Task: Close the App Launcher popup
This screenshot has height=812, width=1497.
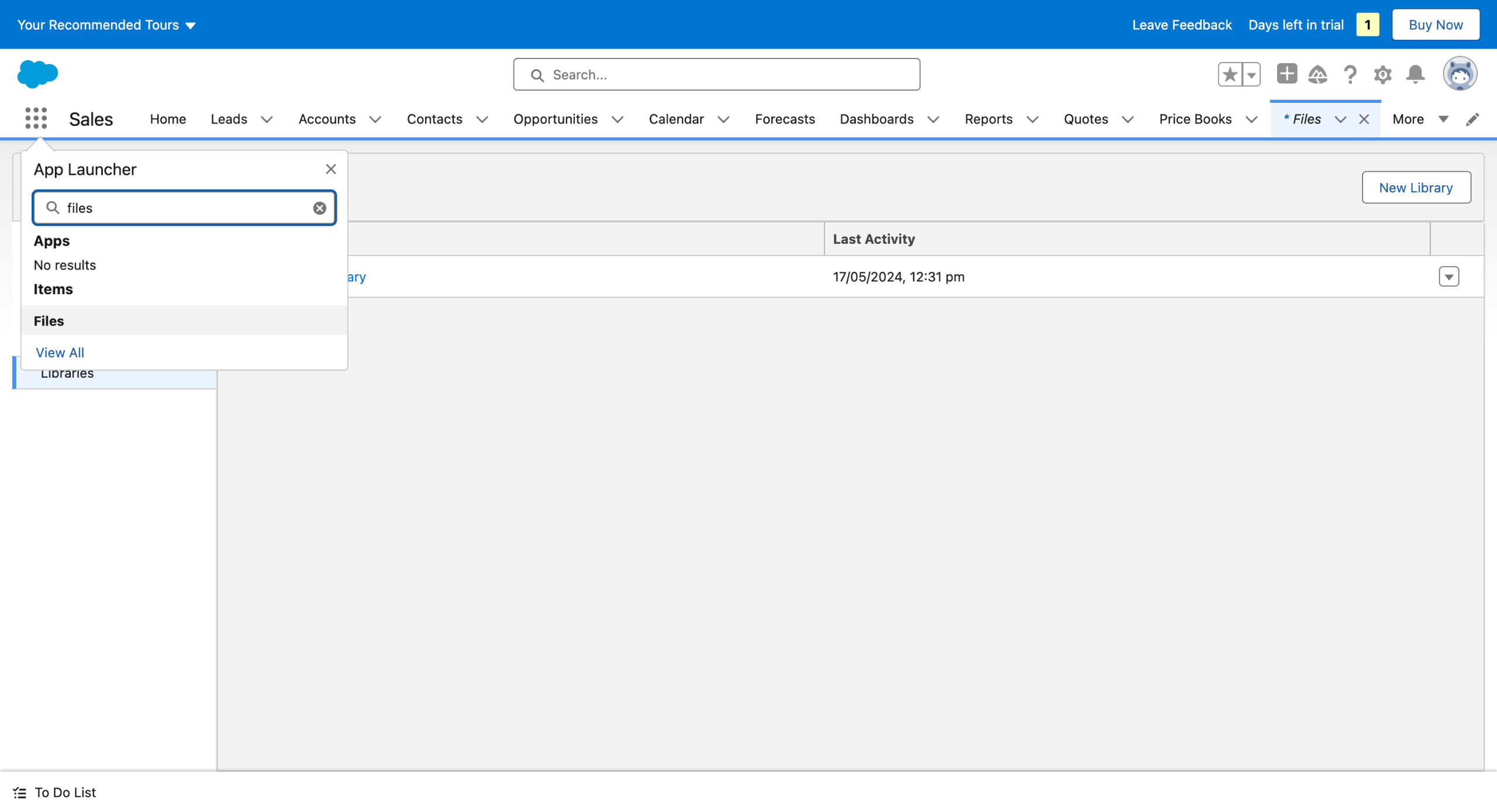Action: pos(331,169)
